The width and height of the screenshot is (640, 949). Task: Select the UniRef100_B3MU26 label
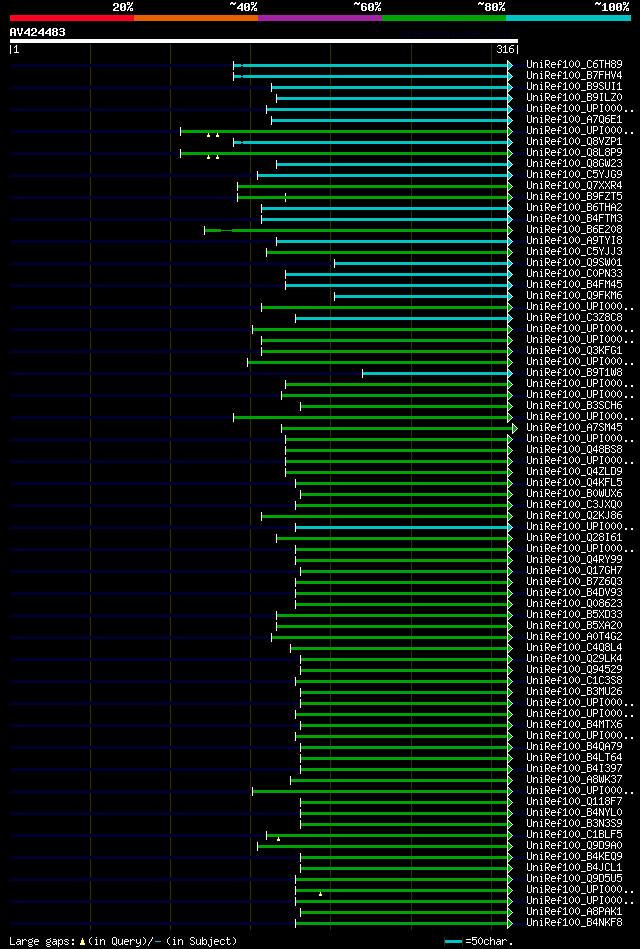pos(574,692)
